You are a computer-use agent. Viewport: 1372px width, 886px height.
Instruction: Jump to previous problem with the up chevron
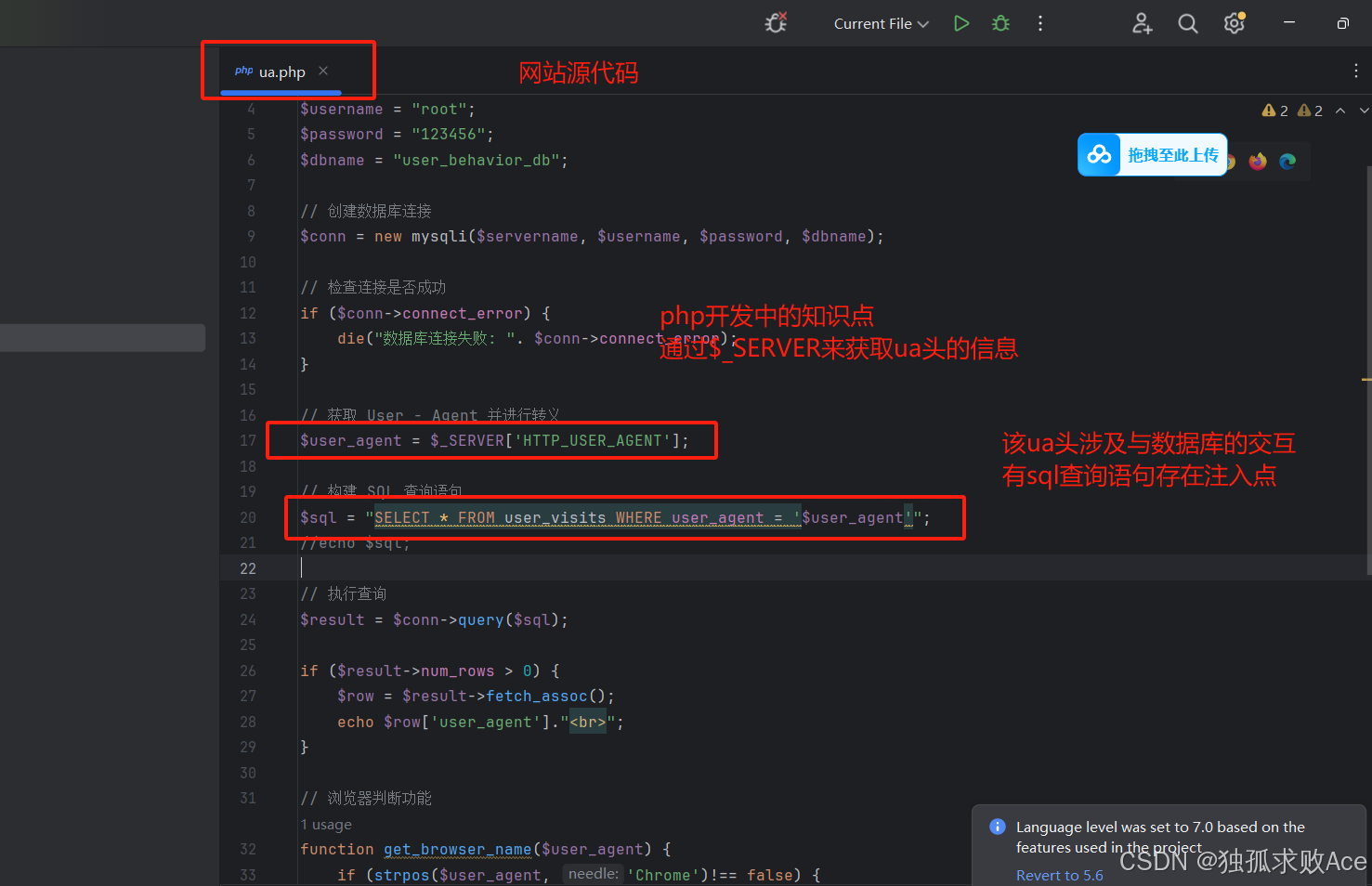(x=1340, y=110)
